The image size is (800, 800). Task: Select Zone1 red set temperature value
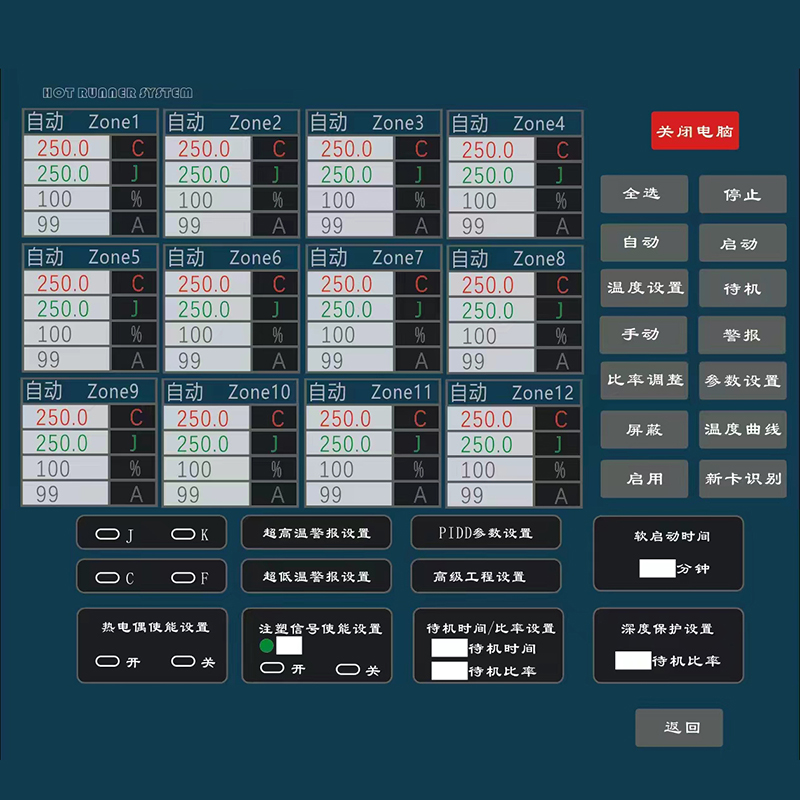point(65,149)
